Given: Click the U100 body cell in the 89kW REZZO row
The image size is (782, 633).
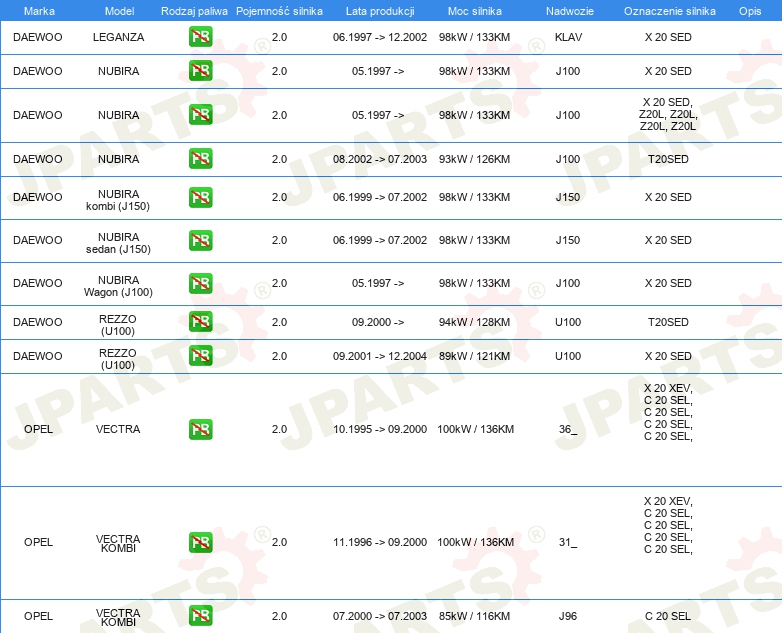Looking at the screenshot, I should tap(568, 356).
